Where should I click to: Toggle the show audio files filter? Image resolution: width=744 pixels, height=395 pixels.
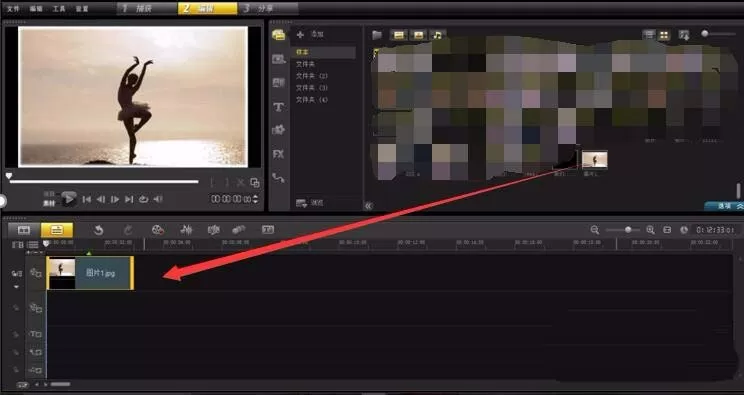click(x=437, y=35)
